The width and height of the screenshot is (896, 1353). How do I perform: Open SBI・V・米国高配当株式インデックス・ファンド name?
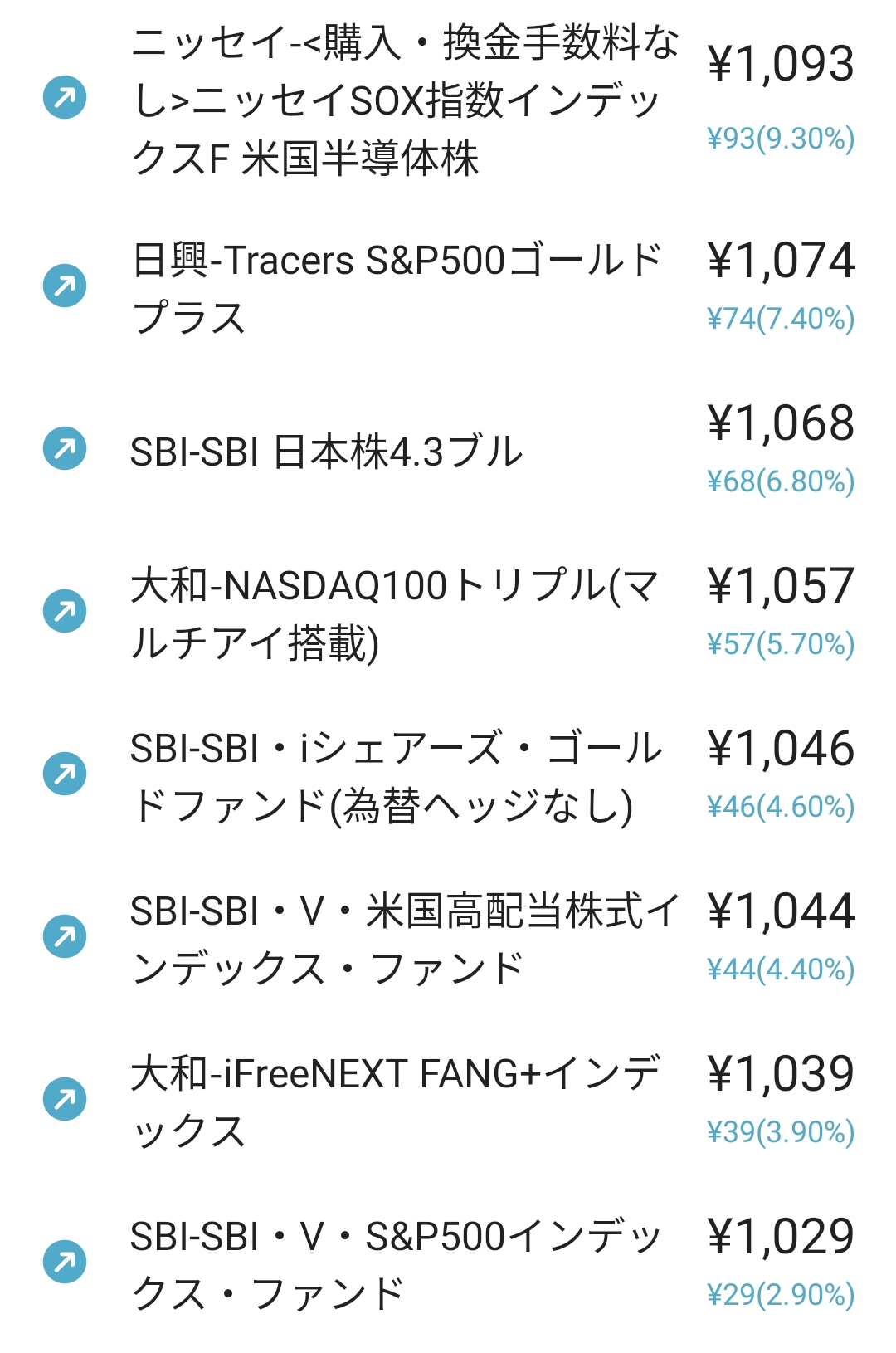point(405,939)
